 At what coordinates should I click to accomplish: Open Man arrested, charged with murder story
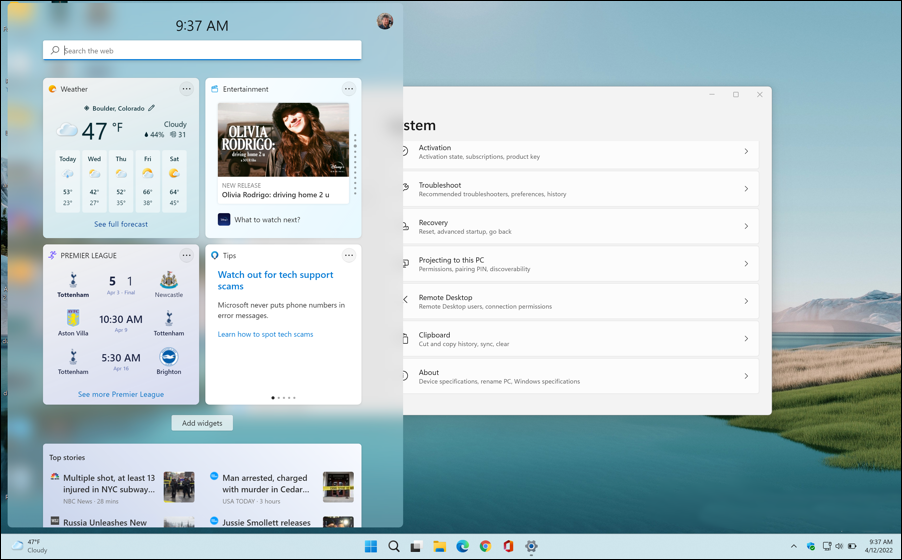[266, 483]
